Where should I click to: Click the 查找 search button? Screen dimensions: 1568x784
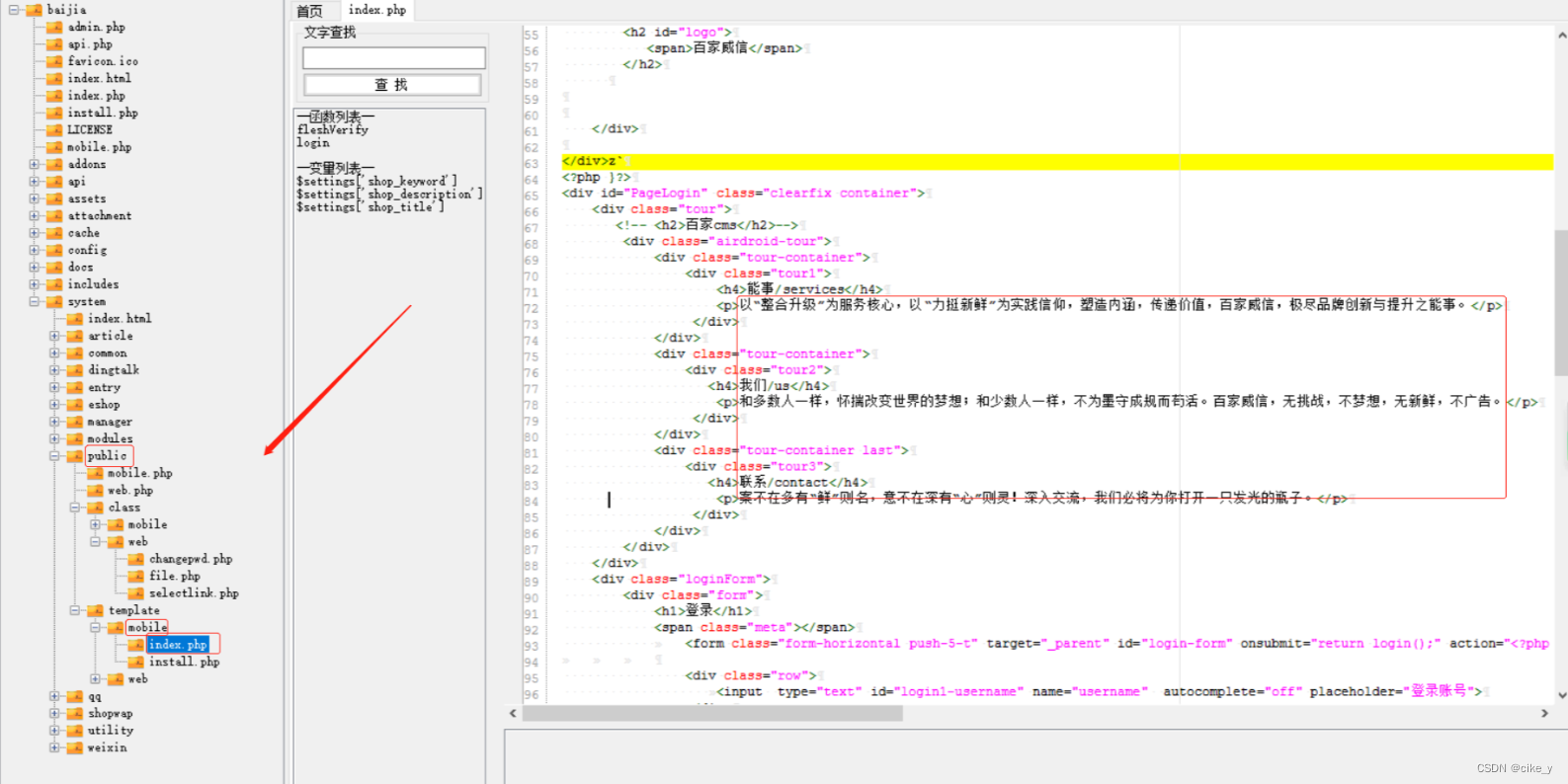[392, 85]
